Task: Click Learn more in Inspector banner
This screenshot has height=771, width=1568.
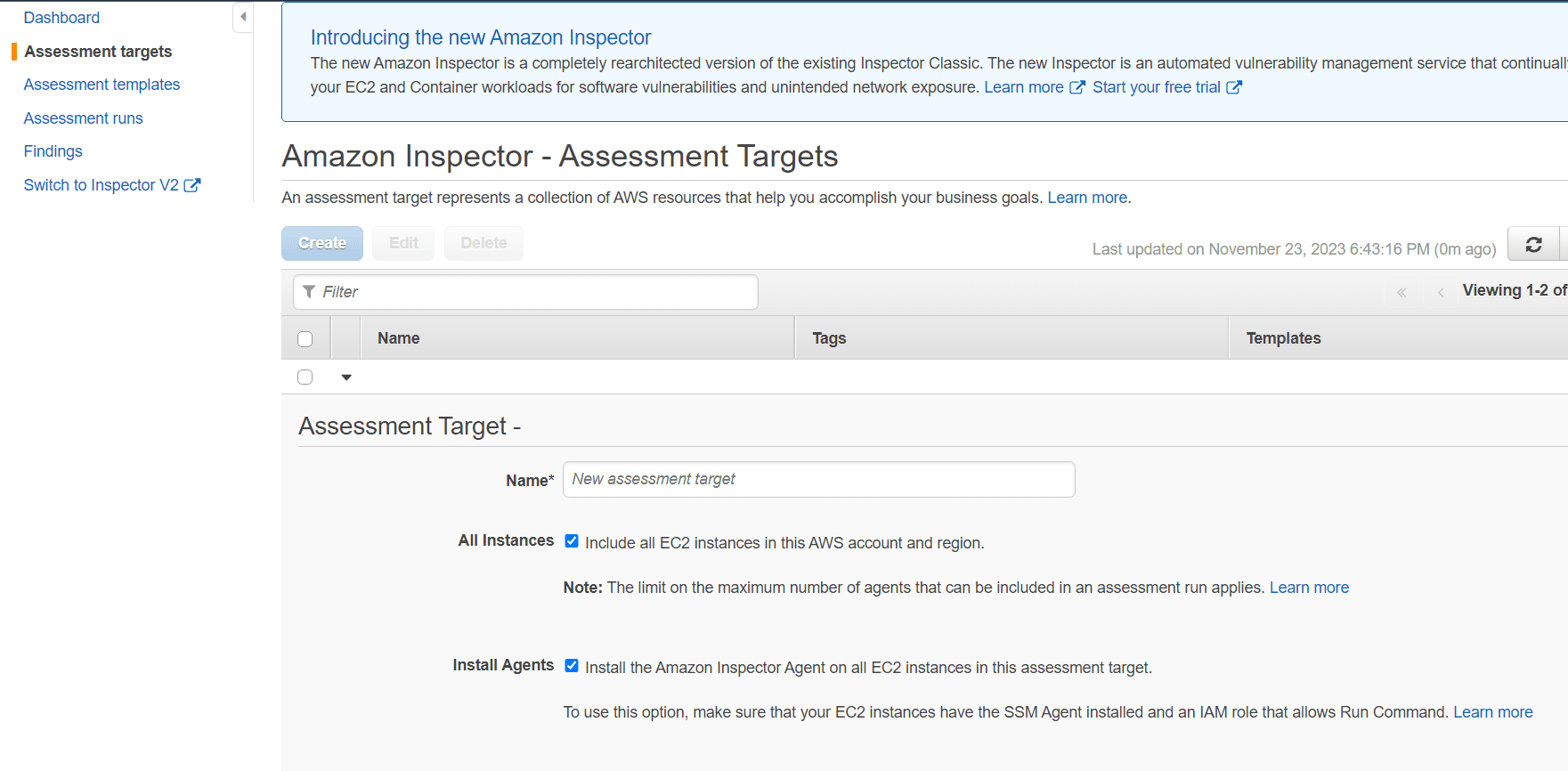Action: pyautogui.click(x=1034, y=87)
